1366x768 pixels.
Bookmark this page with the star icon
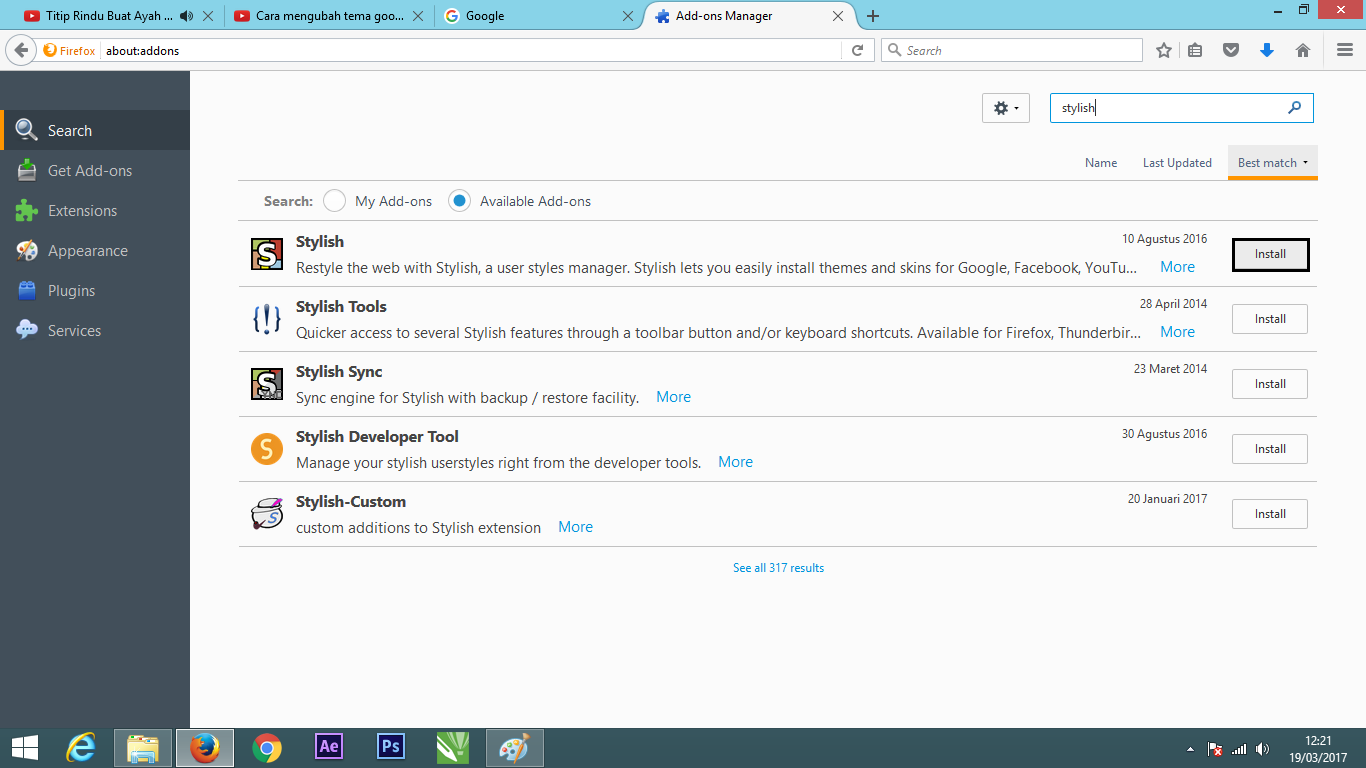tap(1164, 50)
